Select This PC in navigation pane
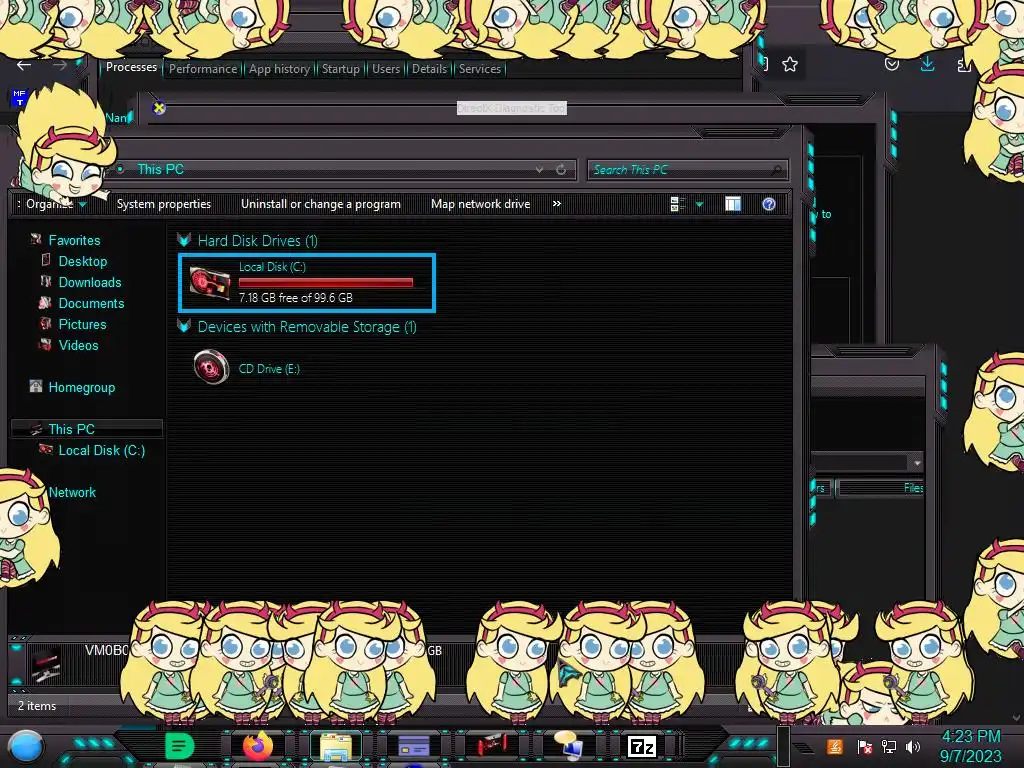This screenshot has width=1024, height=768. (x=72, y=429)
